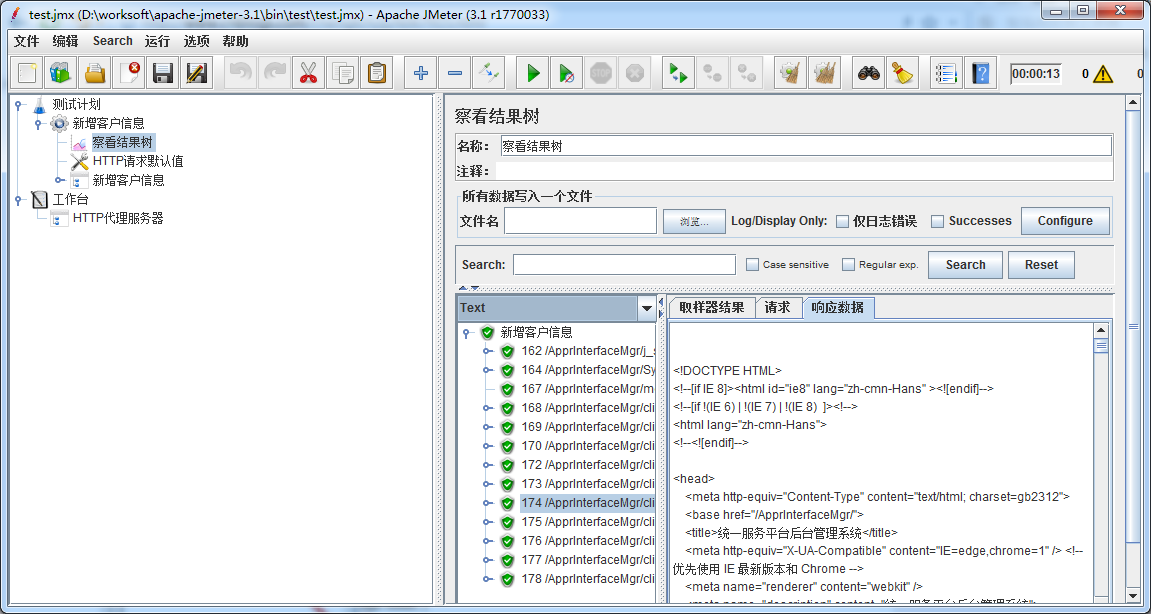The width and height of the screenshot is (1151, 614).
Task: Click the Help question mark toolbar icon
Action: pos(981,73)
